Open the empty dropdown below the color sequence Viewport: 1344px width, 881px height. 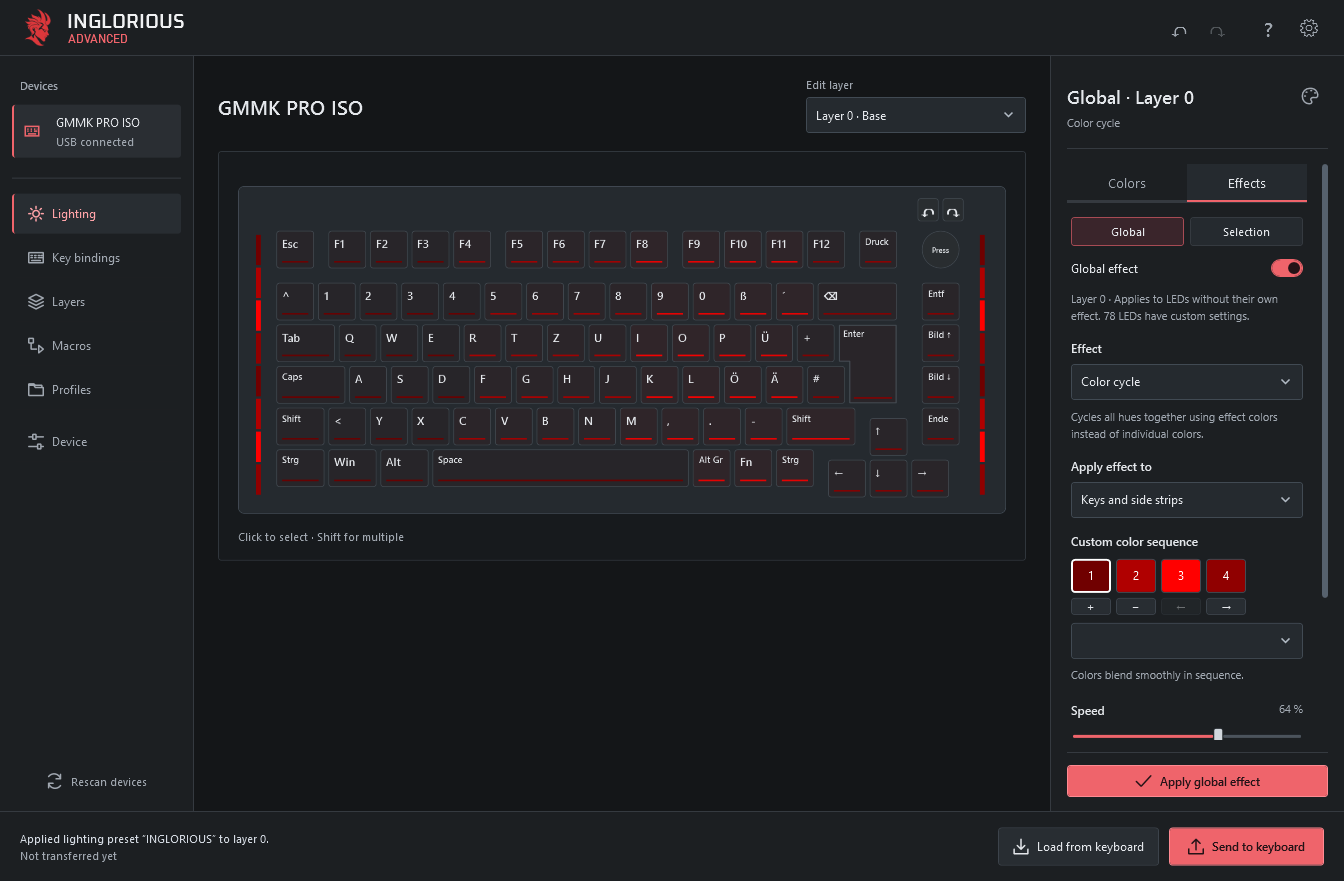pyautogui.click(x=1187, y=641)
